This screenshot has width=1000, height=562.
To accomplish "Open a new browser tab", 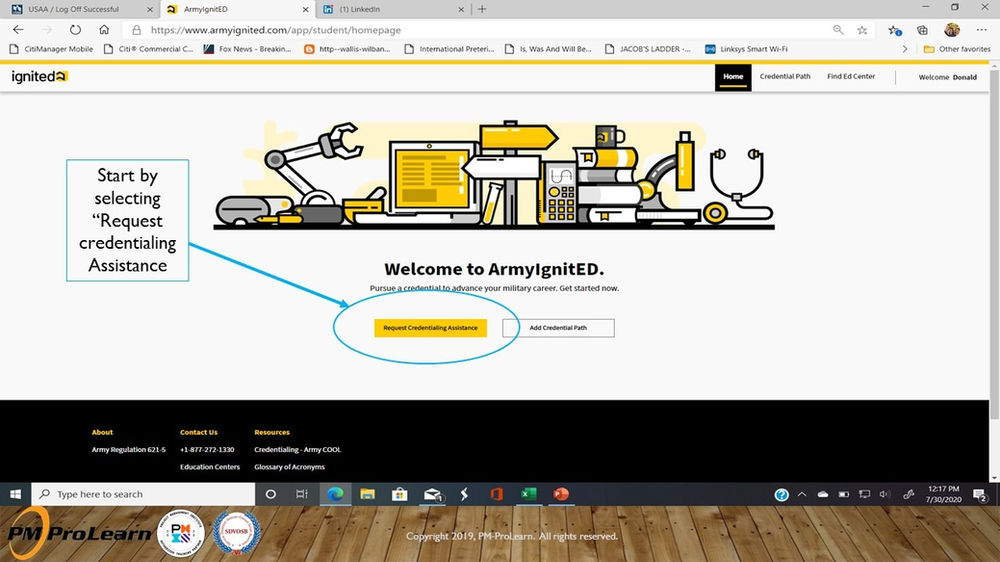I will 482,9.
